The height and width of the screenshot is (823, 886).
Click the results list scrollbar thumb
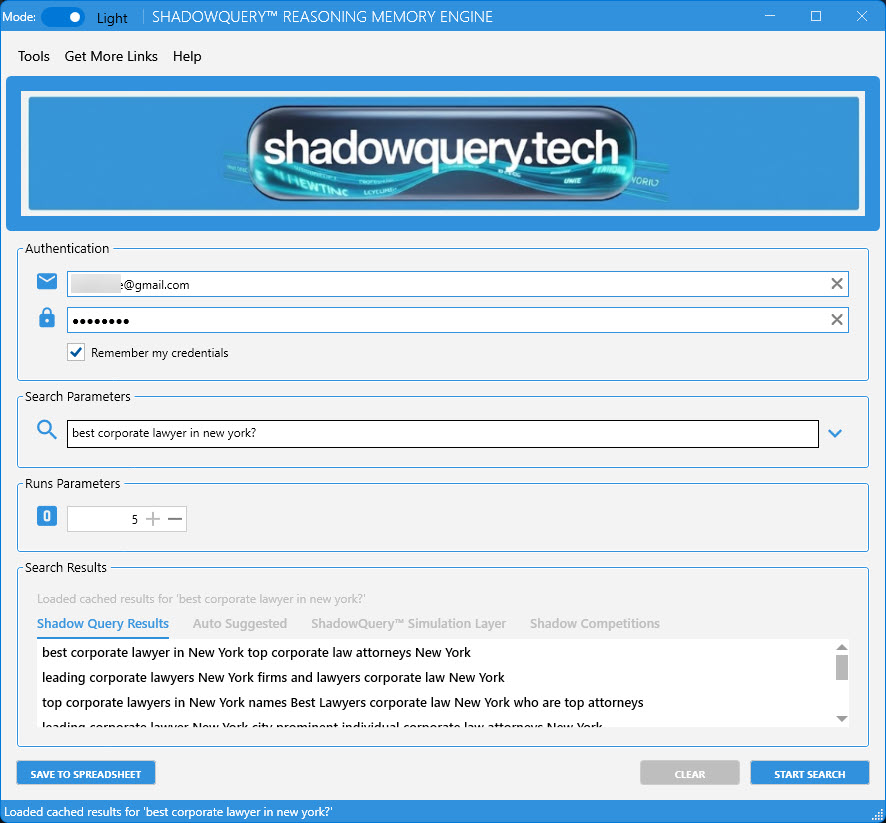(x=842, y=667)
